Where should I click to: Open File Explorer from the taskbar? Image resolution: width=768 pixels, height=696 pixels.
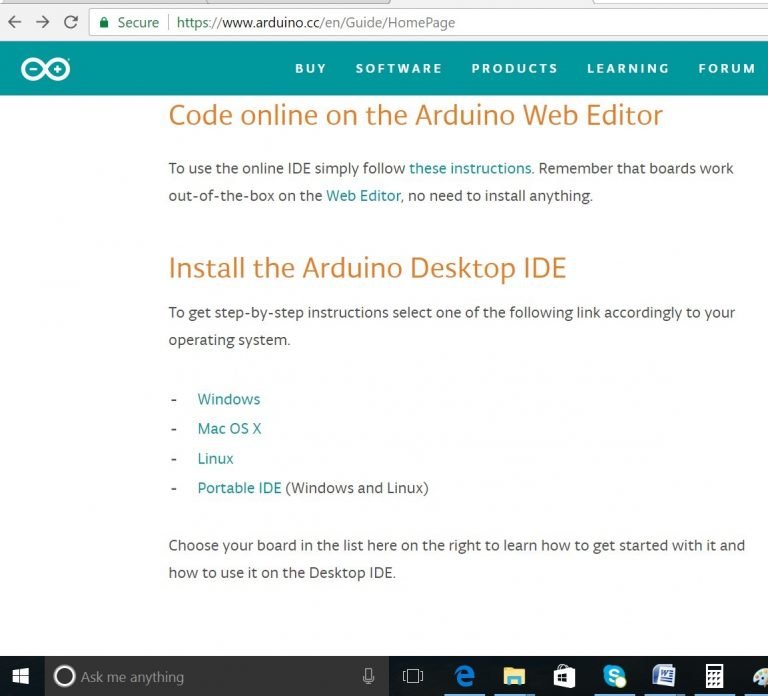pyautogui.click(x=514, y=676)
